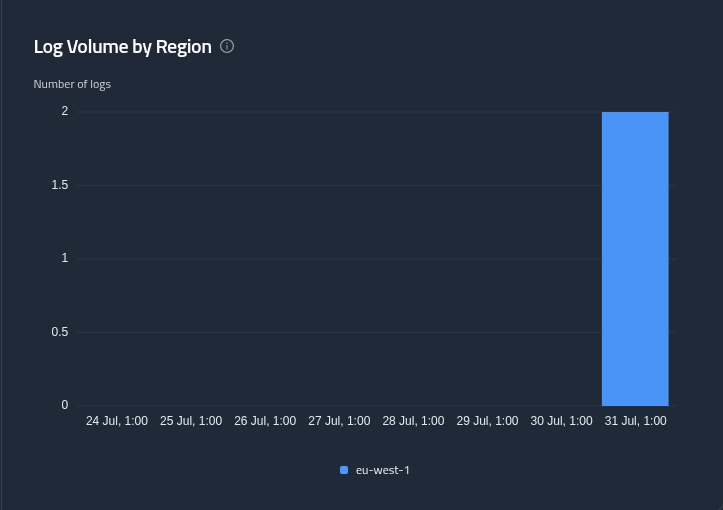
Task: Click the y-axis value 1 label
Action: (65, 258)
